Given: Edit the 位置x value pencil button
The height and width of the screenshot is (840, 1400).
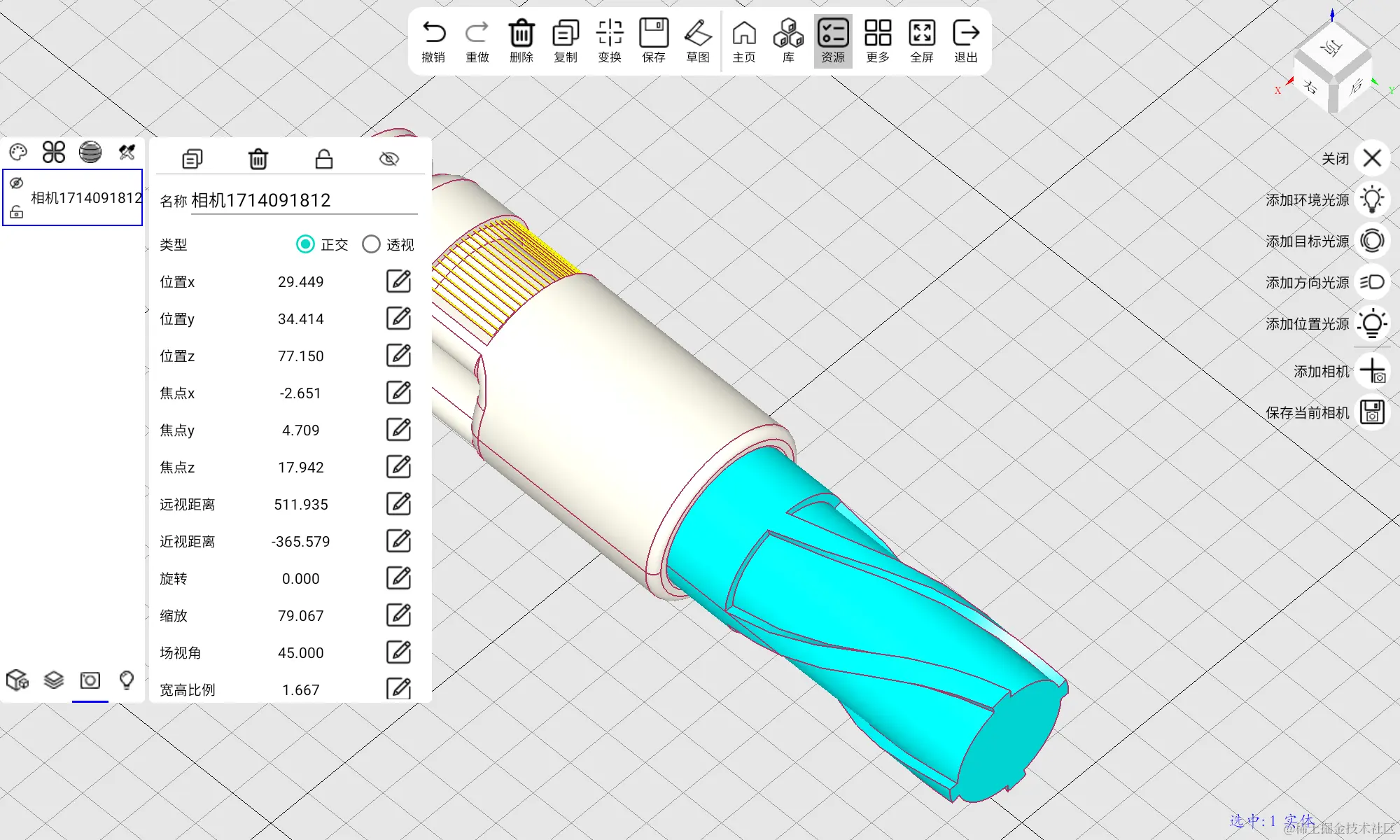Looking at the screenshot, I should coord(398,281).
